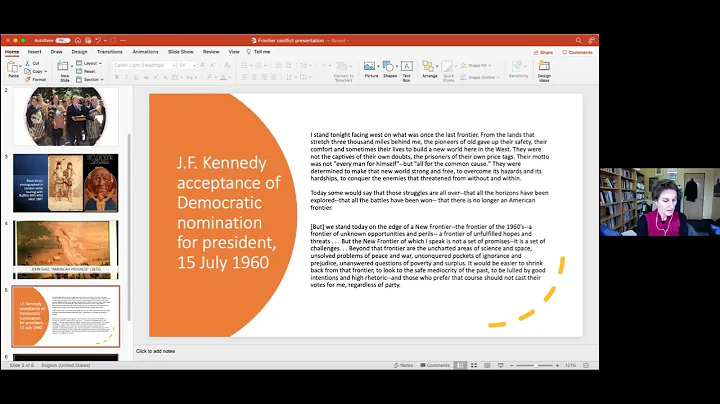Toggle Notes pane in status bar
Screen dimensions: 720x404
(x=404, y=365)
